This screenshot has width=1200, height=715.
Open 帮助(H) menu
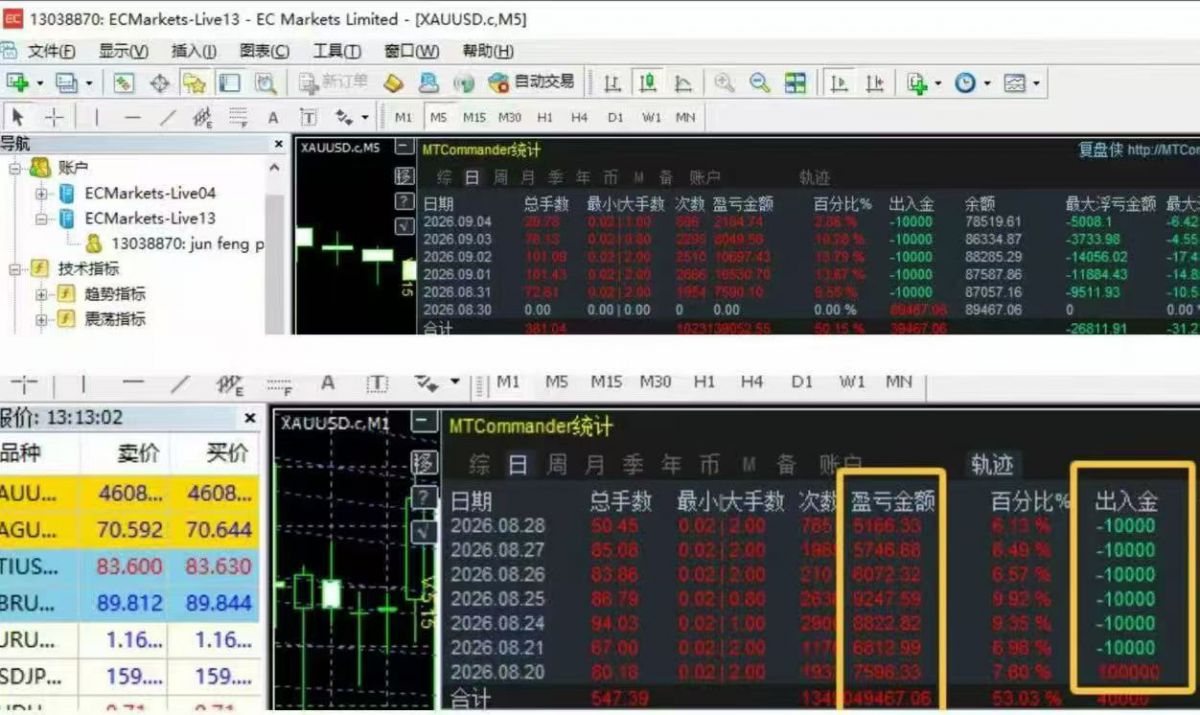click(488, 51)
